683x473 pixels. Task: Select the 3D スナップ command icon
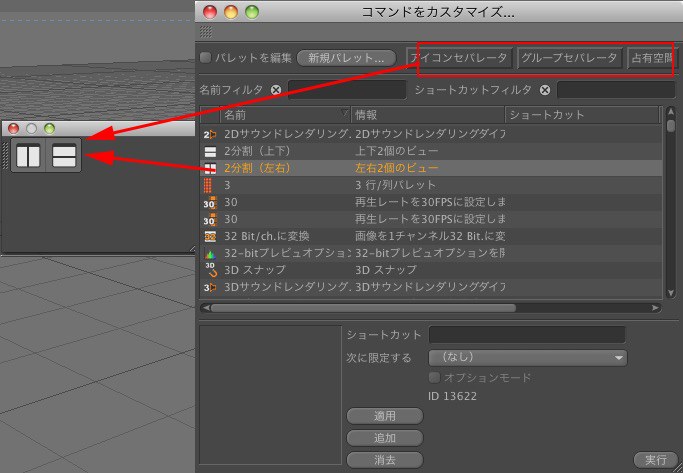[210, 270]
